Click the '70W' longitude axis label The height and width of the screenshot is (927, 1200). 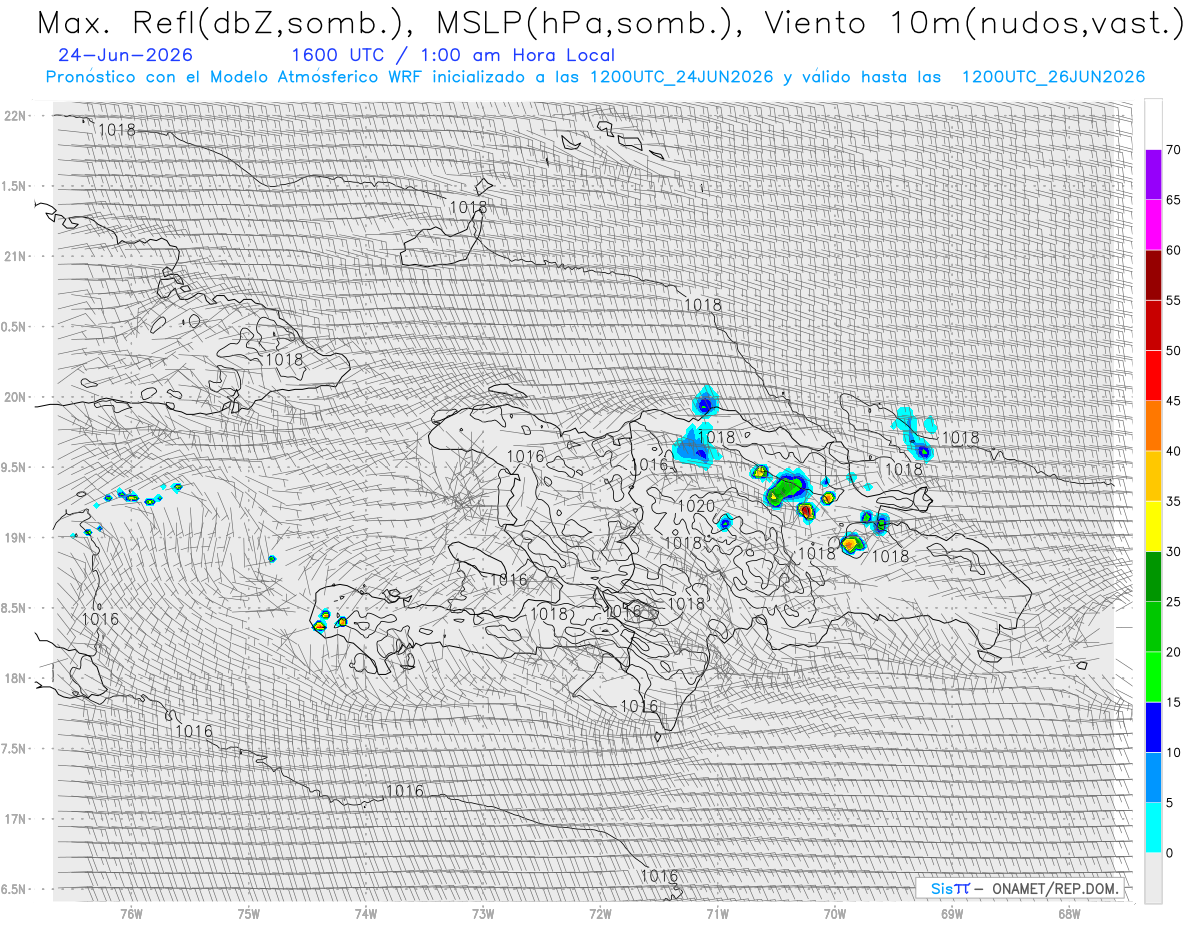(x=835, y=913)
